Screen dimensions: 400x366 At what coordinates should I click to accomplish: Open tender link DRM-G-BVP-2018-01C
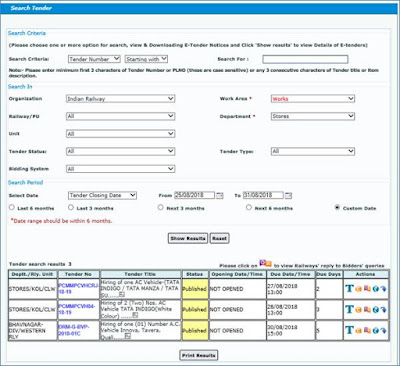[74, 330]
